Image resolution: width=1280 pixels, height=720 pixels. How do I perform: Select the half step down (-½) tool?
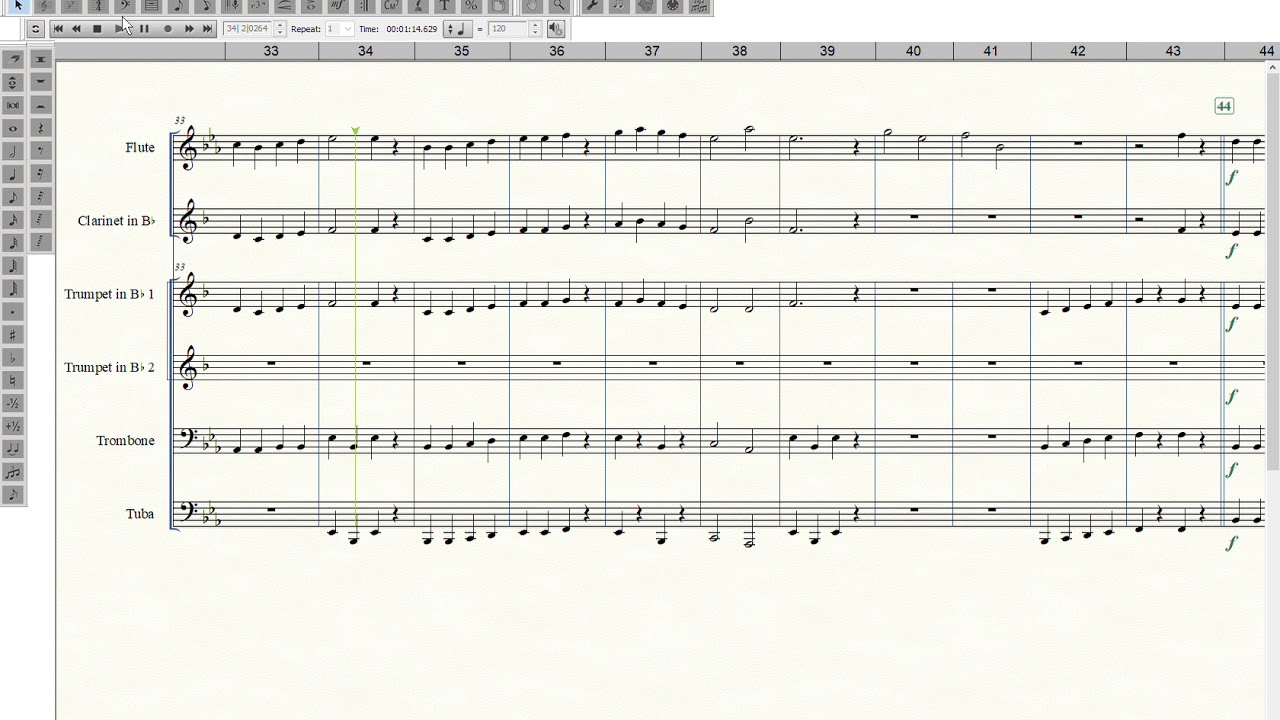coord(13,403)
